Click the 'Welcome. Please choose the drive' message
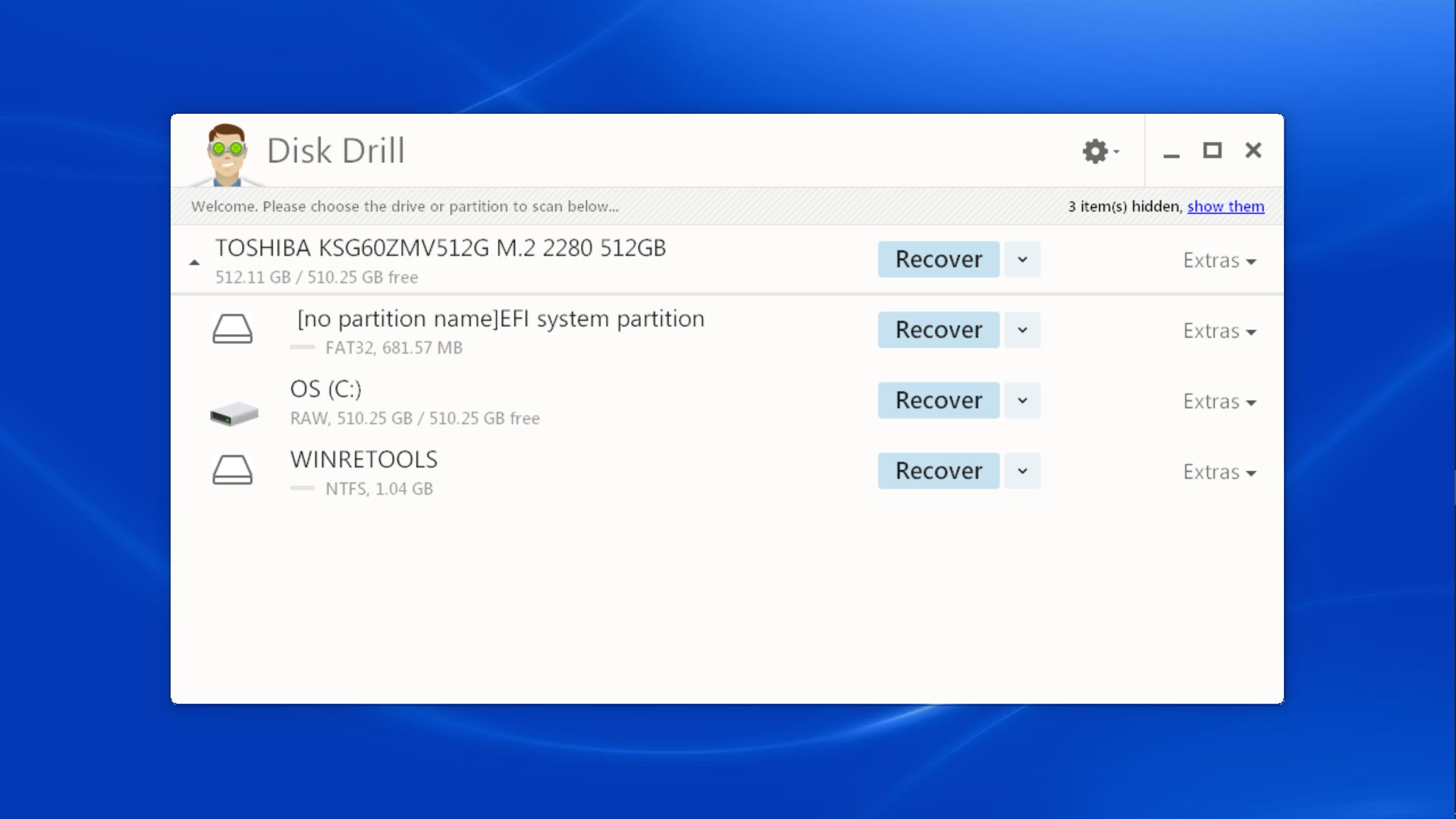Image resolution: width=1456 pixels, height=819 pixels. pos(405,206)
